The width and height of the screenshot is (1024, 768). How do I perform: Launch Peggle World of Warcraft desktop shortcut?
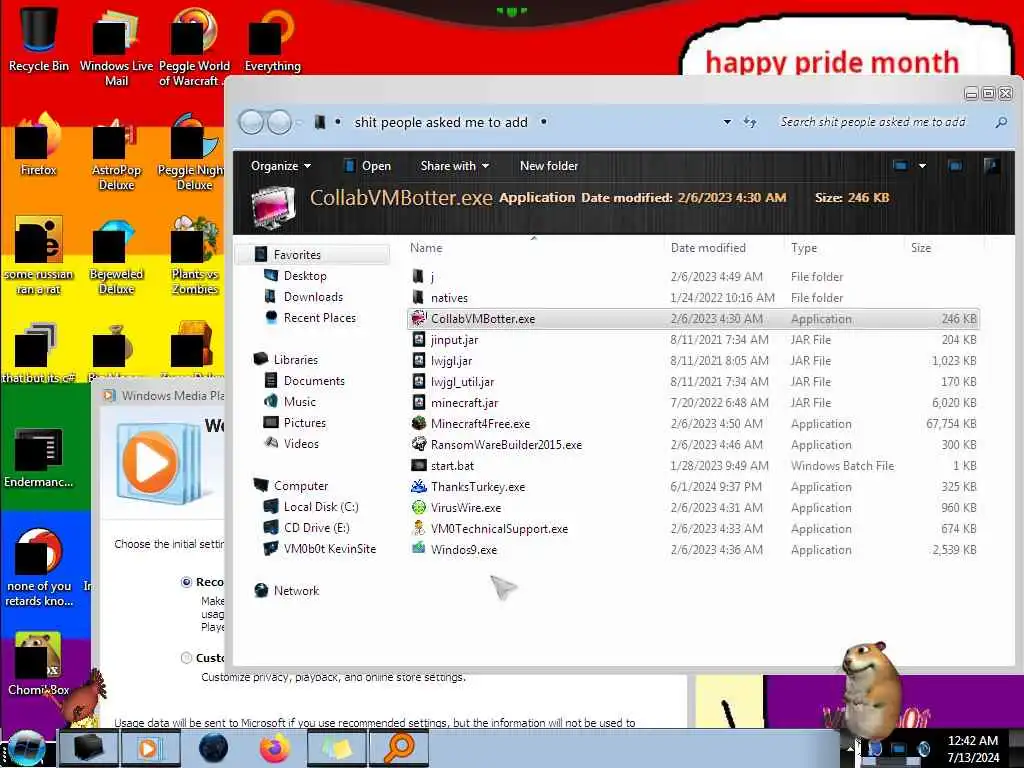[194, 47]
